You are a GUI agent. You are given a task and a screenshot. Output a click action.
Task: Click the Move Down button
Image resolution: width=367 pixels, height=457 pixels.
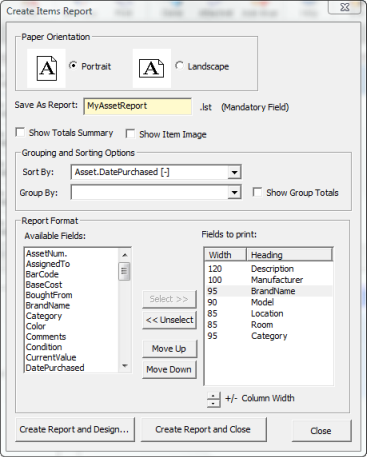click(x=169, y=369)
